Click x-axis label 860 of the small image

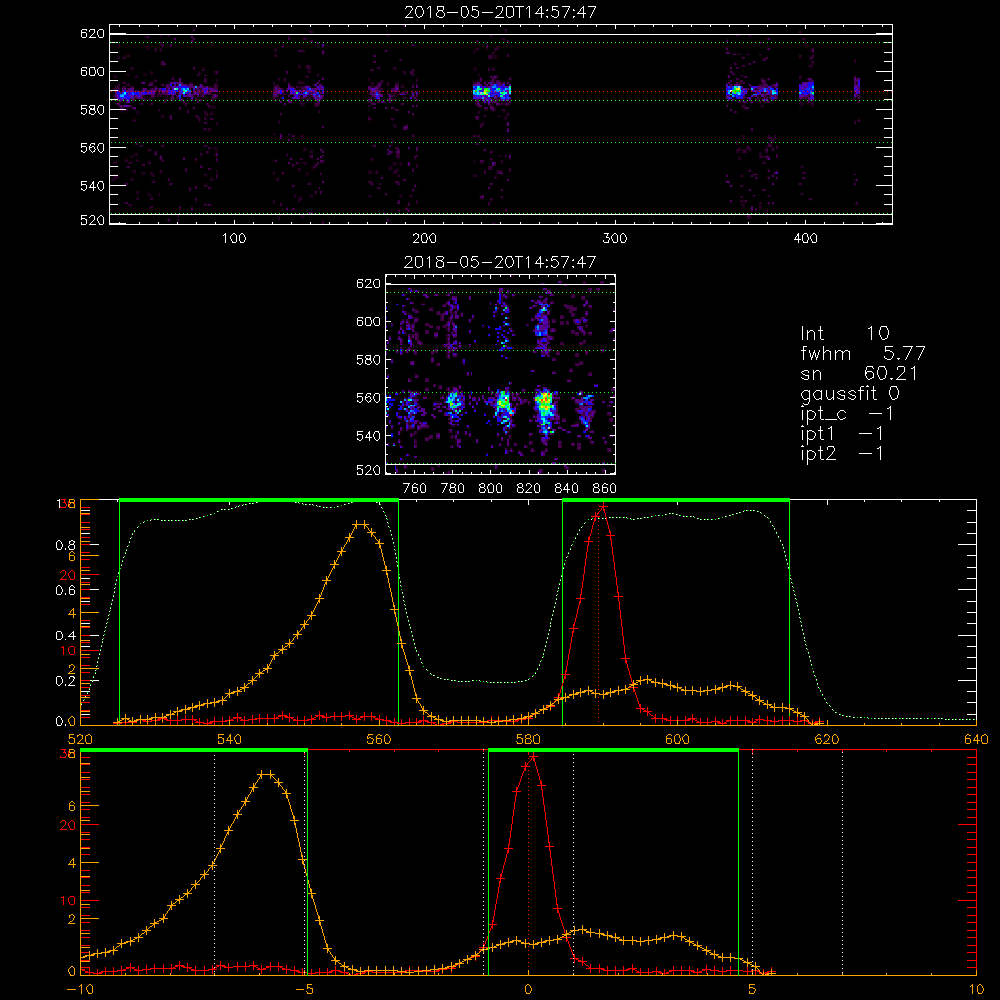tap(605, 489)
